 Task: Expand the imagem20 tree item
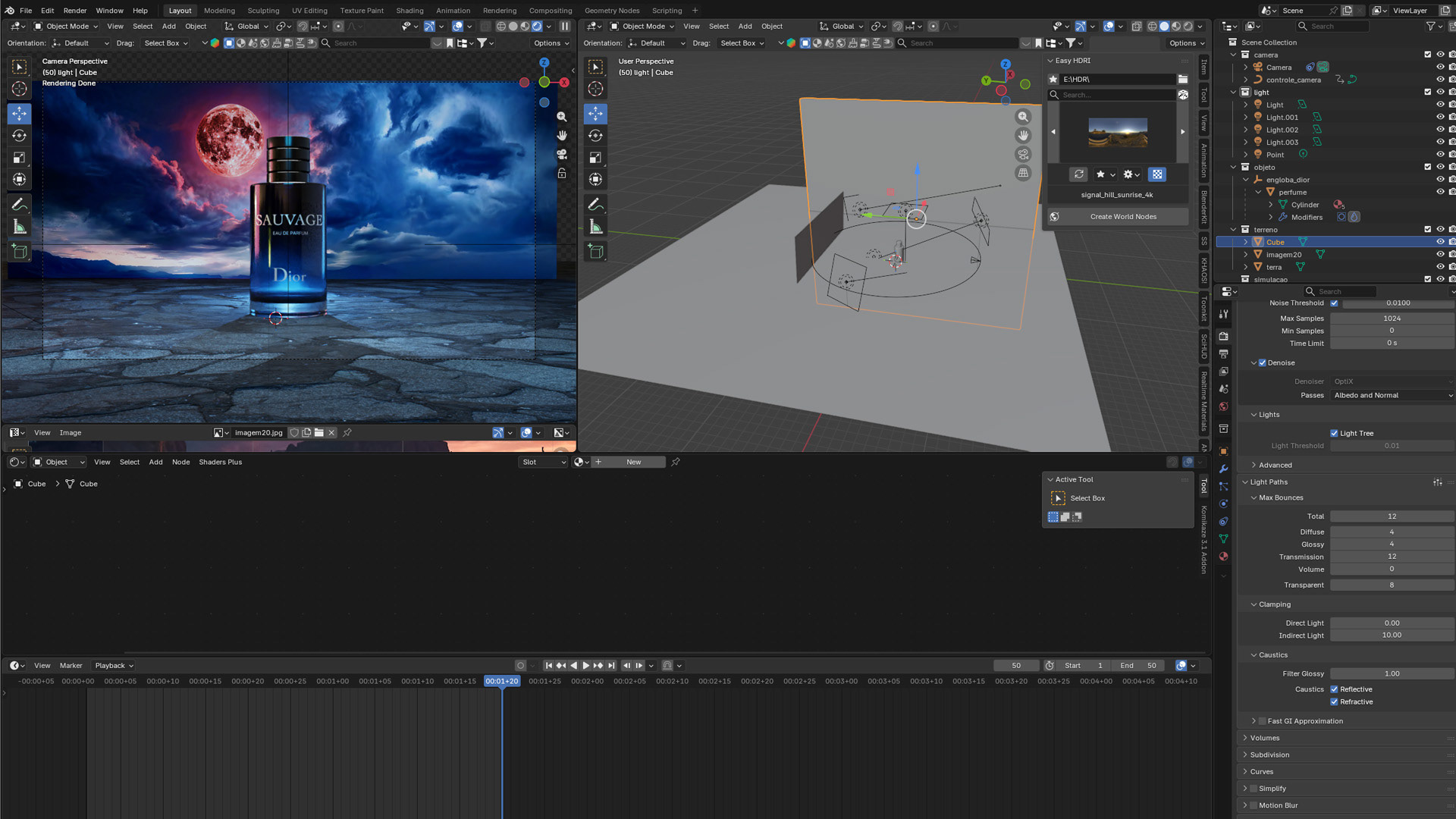pos(1245,255)
